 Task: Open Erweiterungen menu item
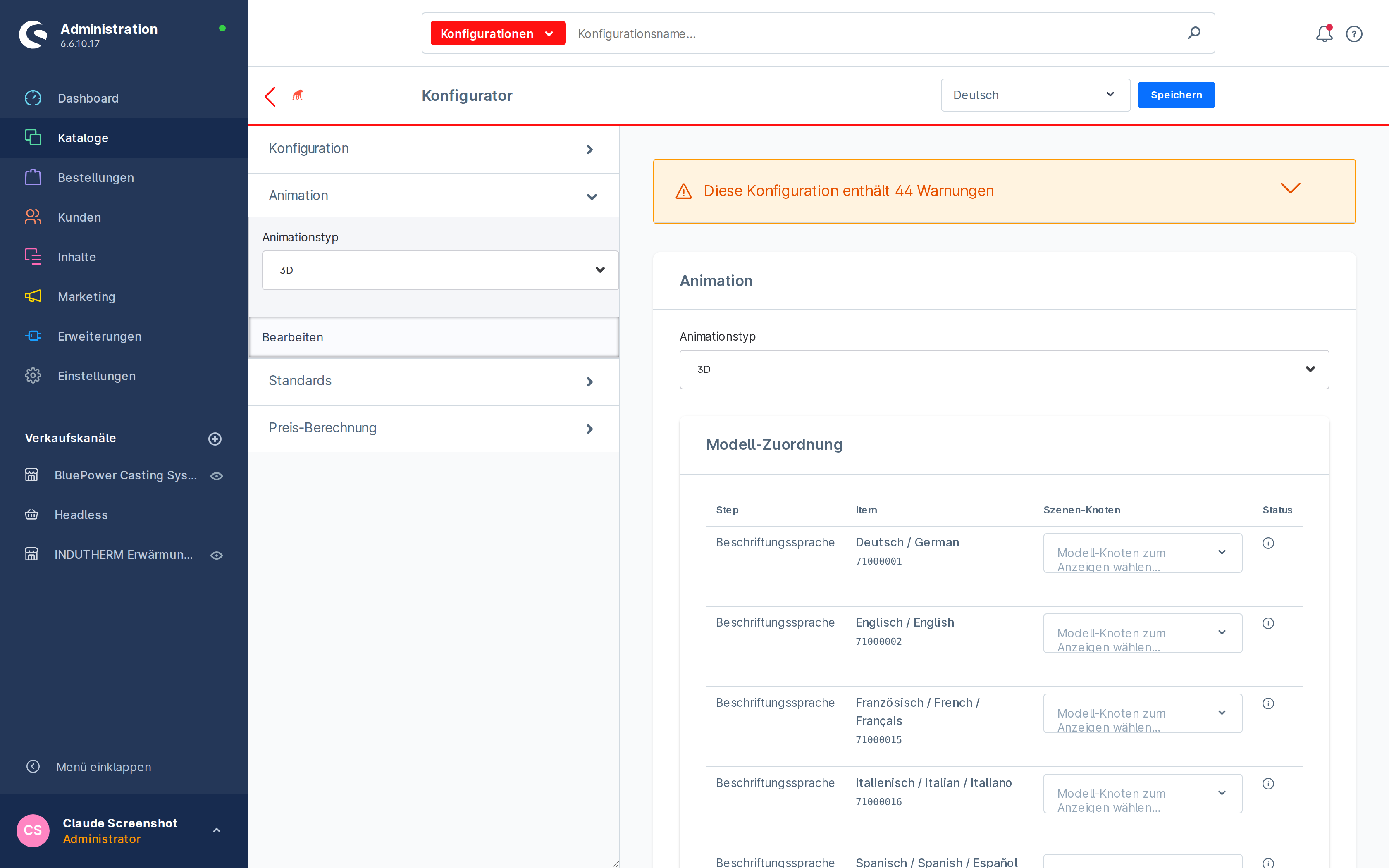[x=124, y=336]
